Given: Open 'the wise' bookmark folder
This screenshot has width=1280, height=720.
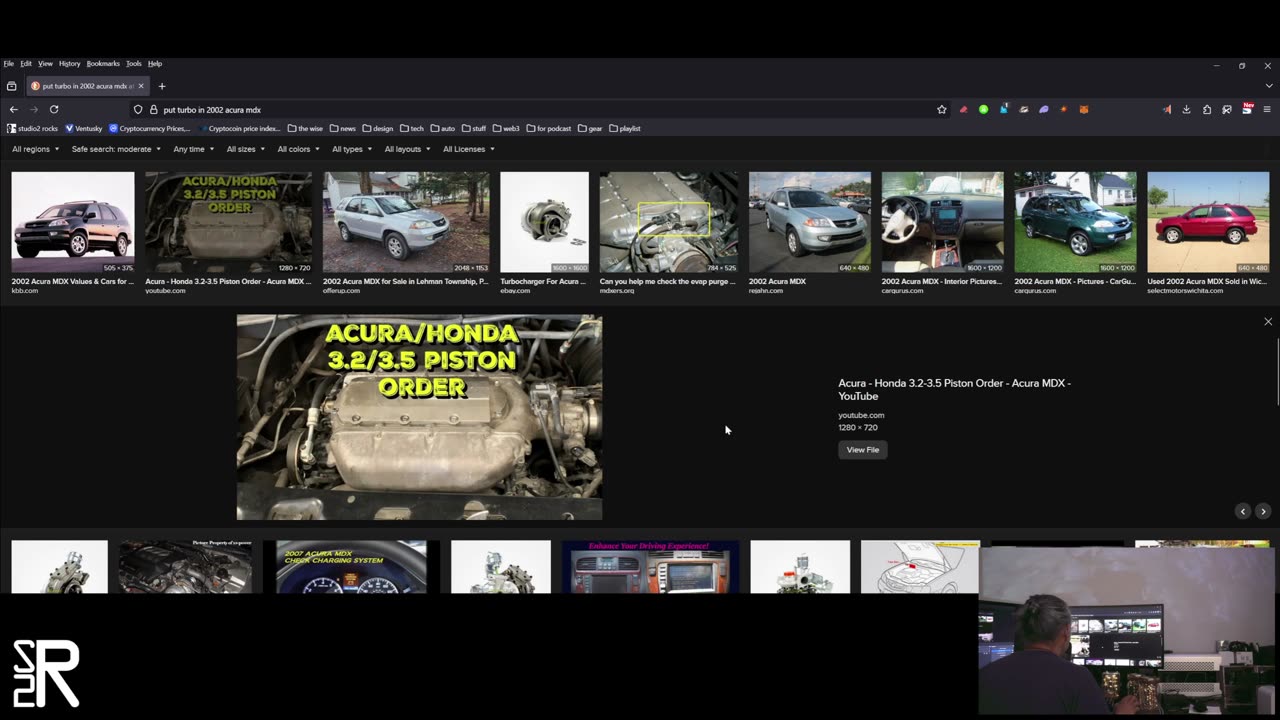Looking at the screenshot, I should pyautogui.click(x=305, y=128).
